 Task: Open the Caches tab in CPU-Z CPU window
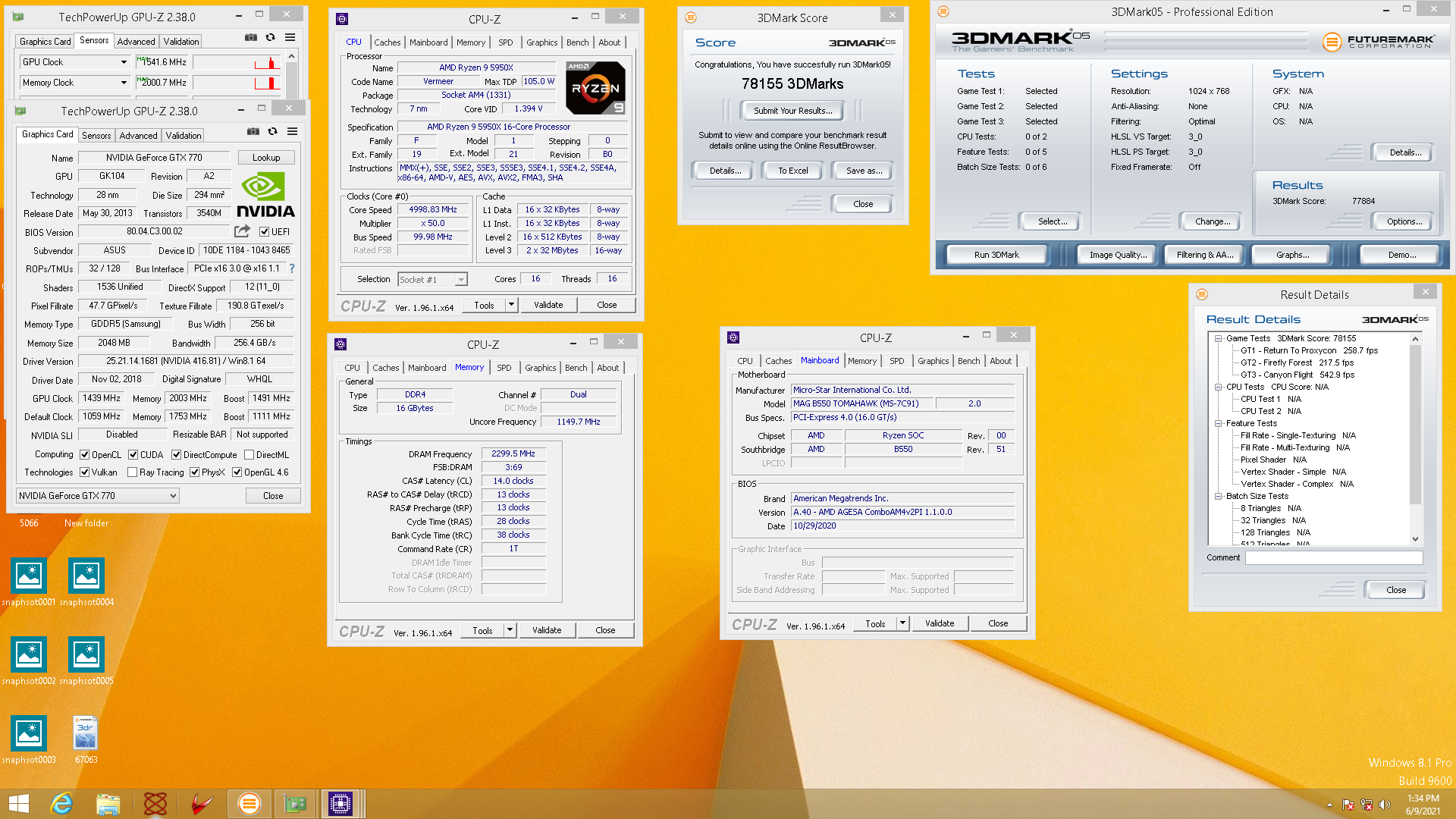[x=387, y=42]
